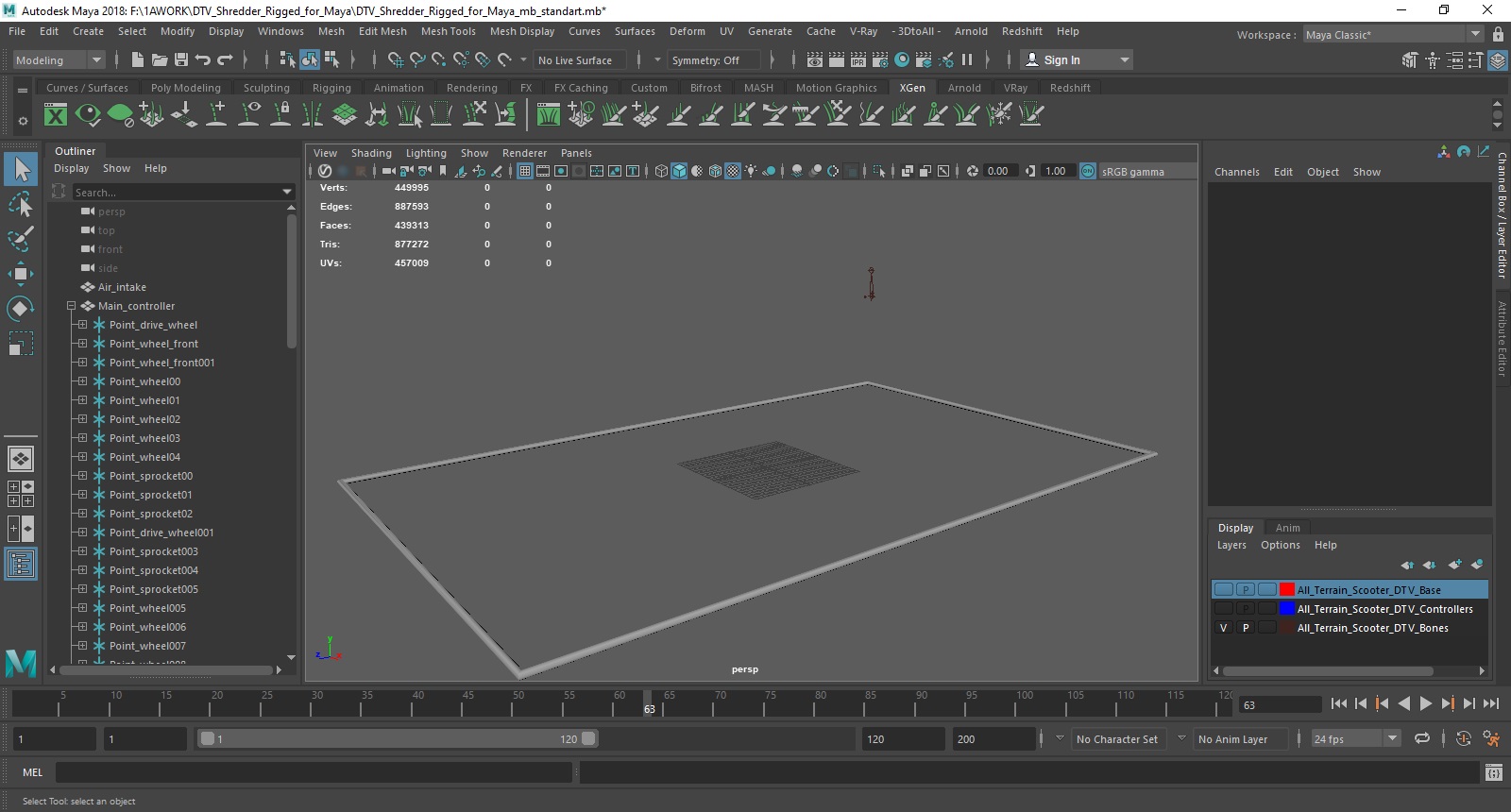Click the current frame field showing 63
Viewport: 1511px width, 812px height.
click(1280, 704)
